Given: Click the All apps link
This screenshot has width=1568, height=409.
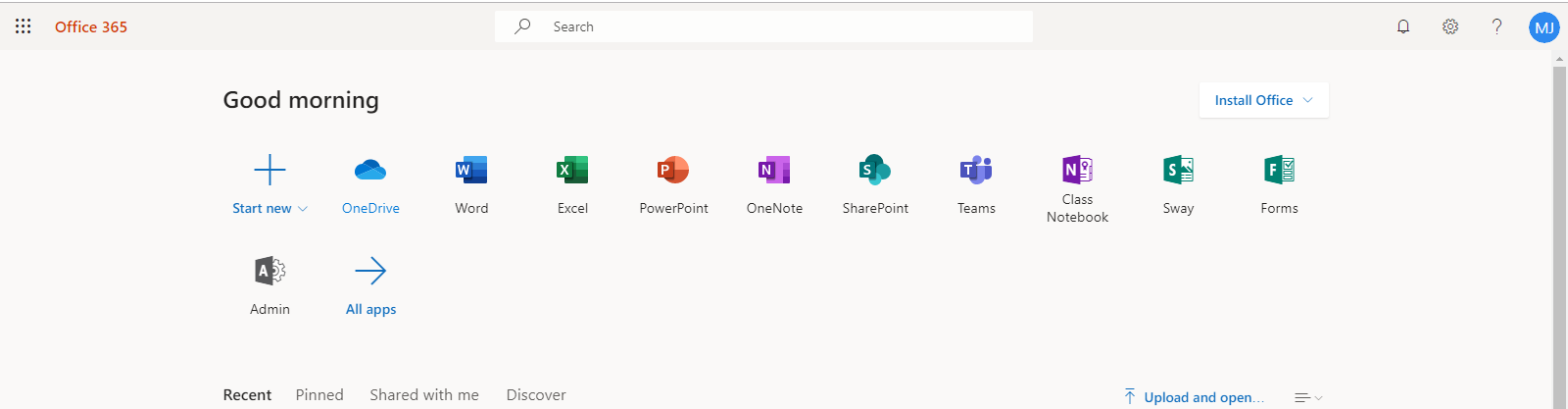Looking at the screenshot, I should (x=370, y=284).
